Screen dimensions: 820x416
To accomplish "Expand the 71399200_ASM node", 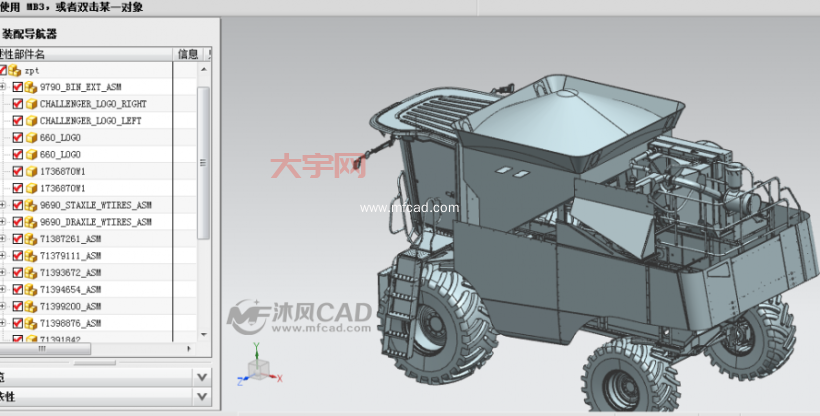I will coord(3,306).
